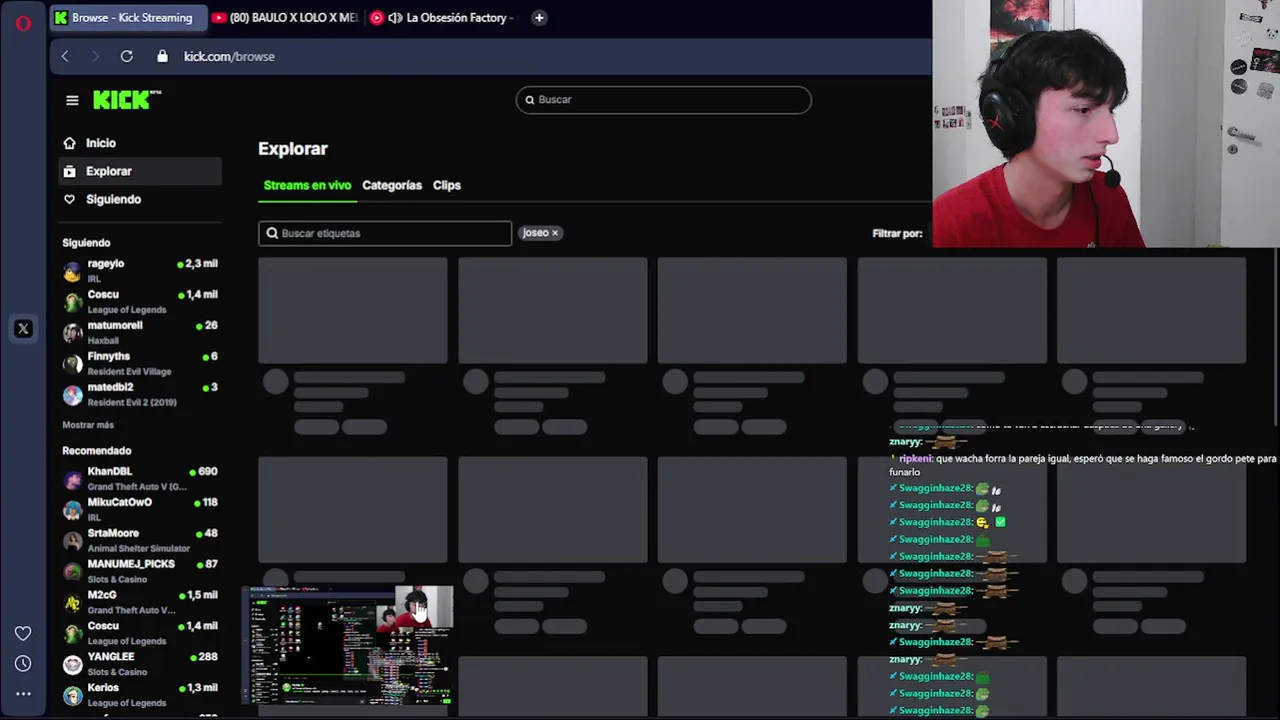
Task: Toggle Kick hamburger sidebar menu
Action: (x=72, y=100)
